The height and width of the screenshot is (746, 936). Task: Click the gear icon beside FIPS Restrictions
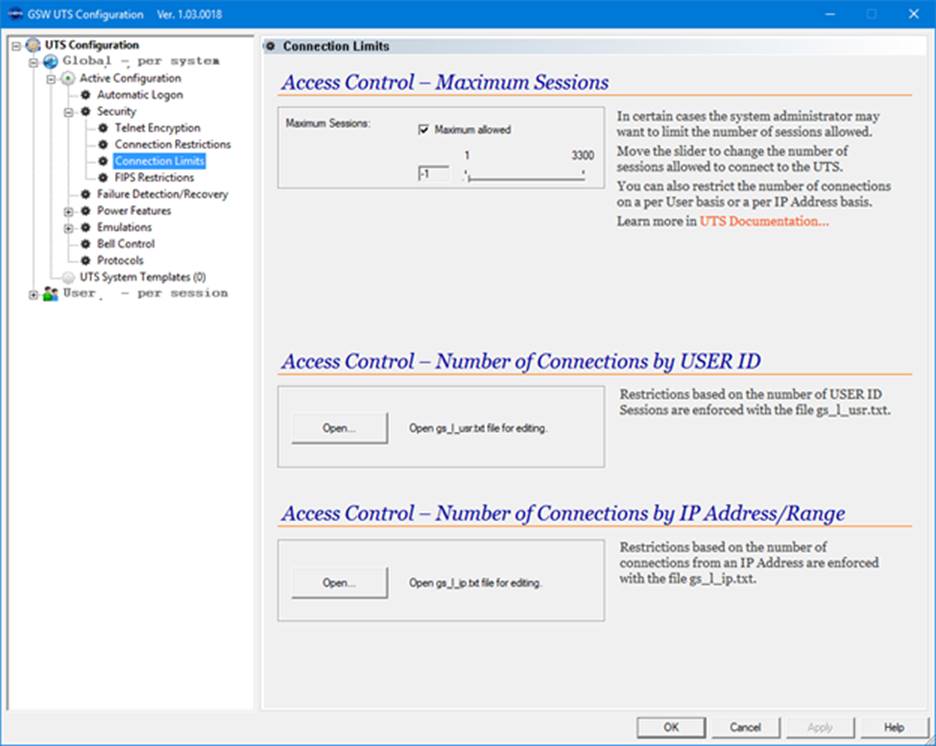(103, 178)
